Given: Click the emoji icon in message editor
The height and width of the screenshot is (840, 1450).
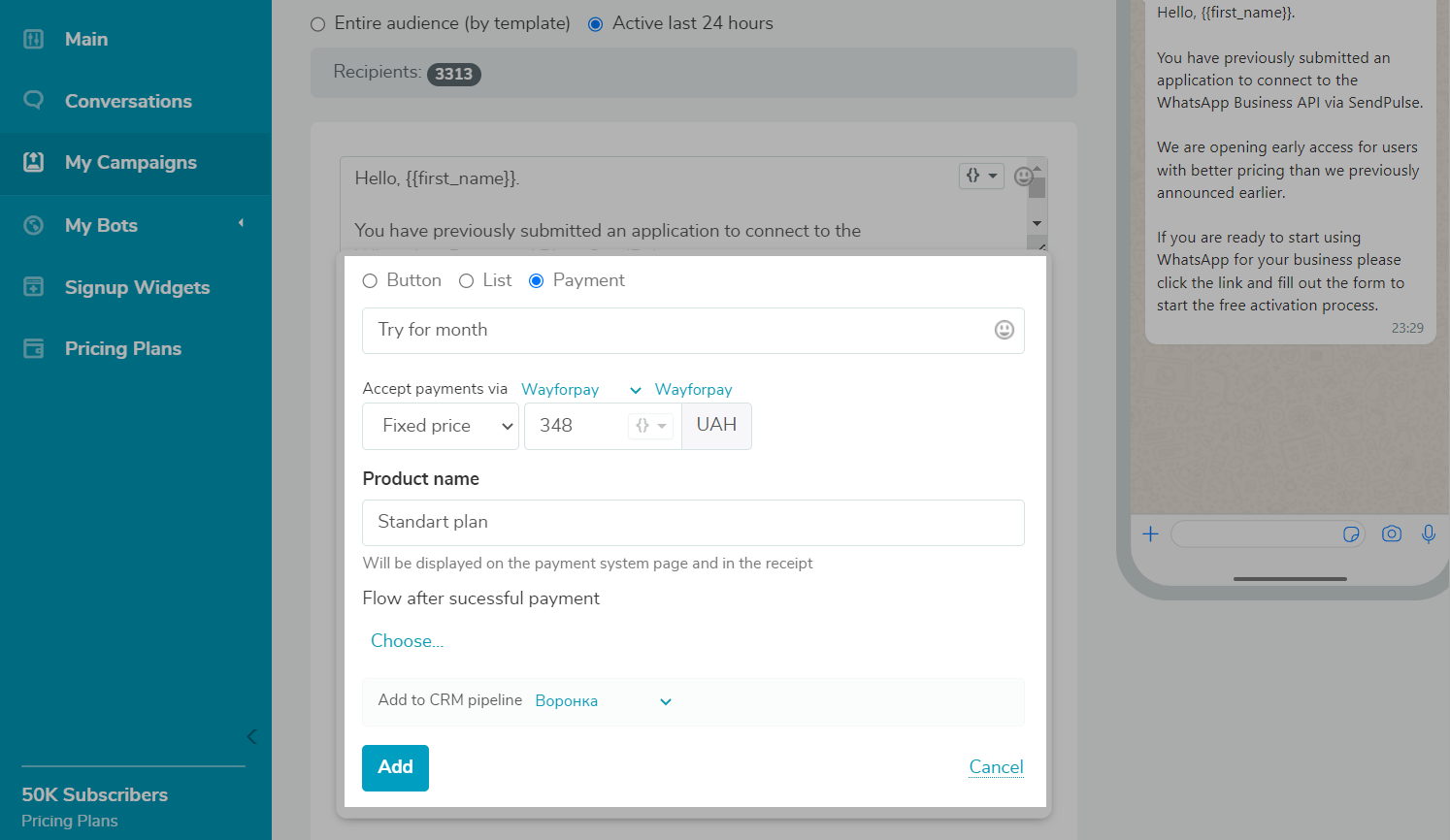Looking at the screenshot, I should [1022, 177].
